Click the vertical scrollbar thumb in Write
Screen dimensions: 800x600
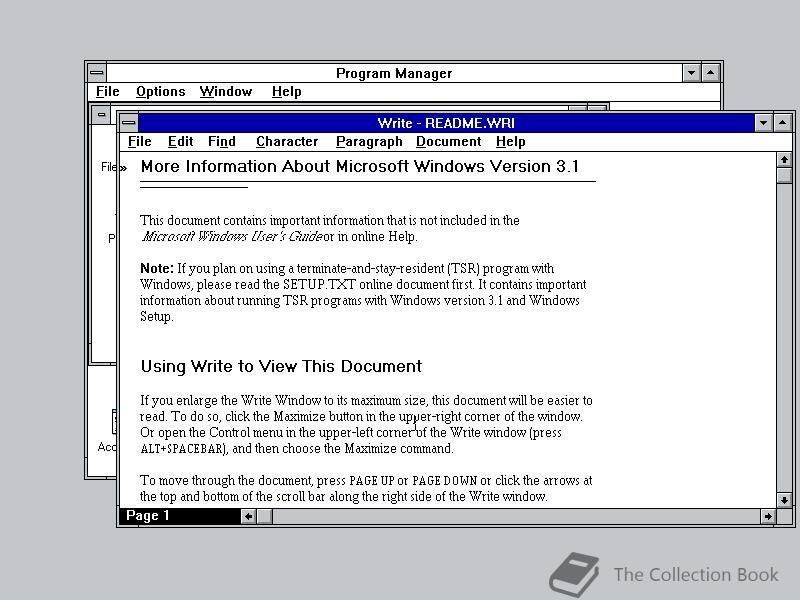point(784,175)
